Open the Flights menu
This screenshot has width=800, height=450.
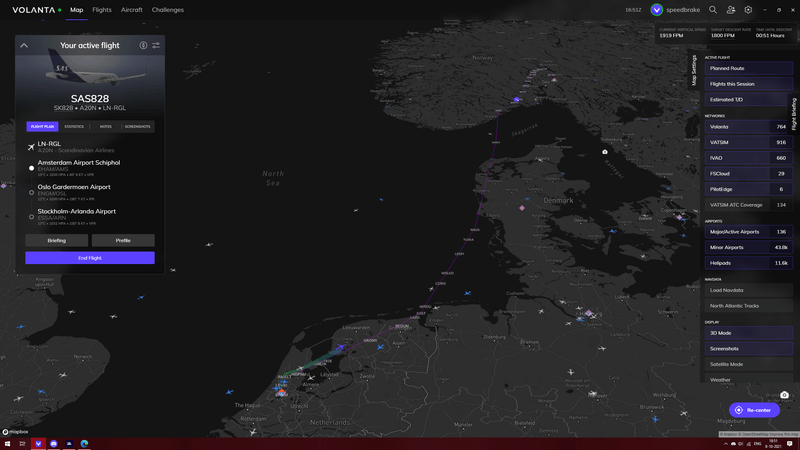[x=102, y=10]
